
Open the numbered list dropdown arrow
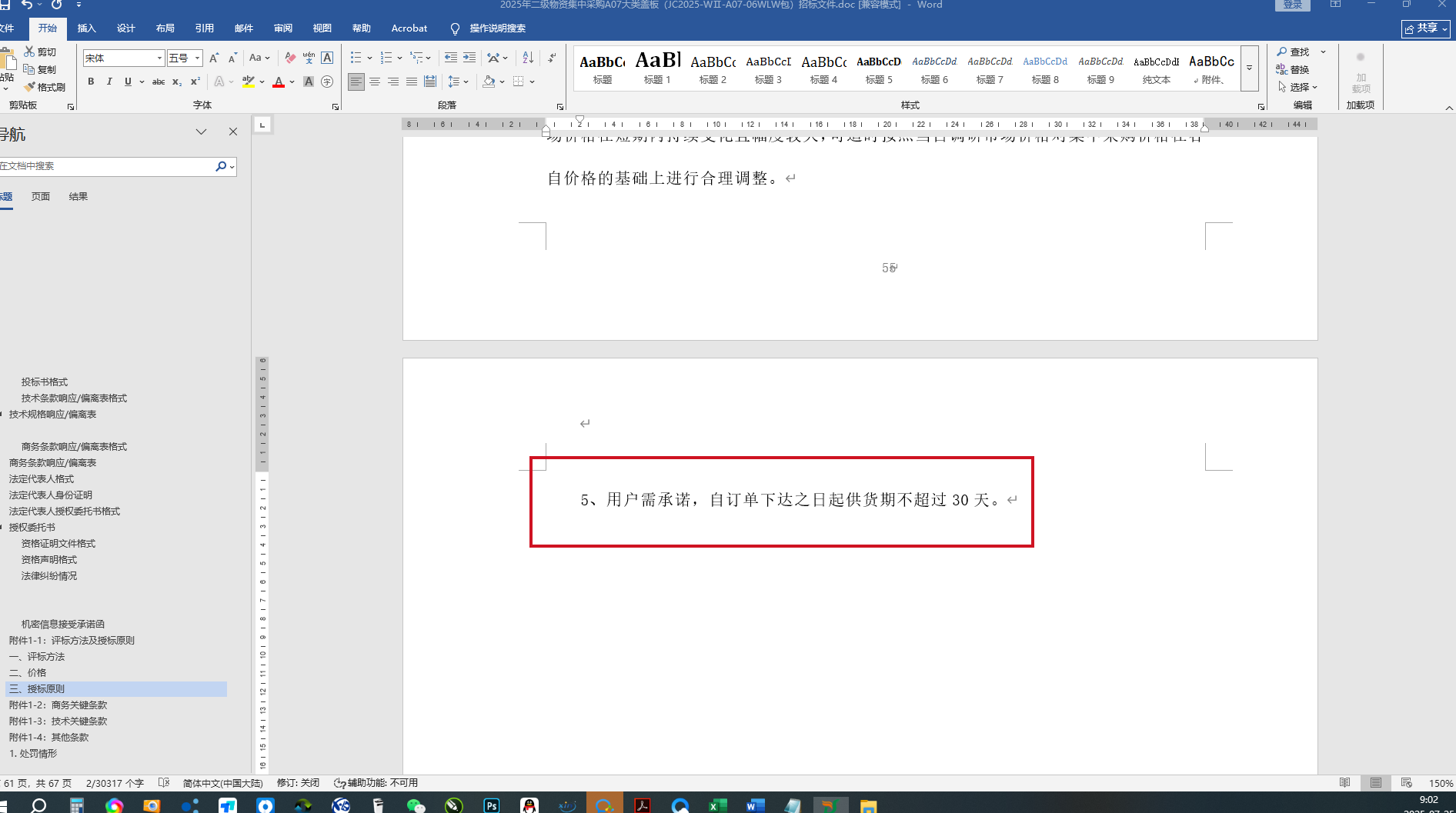click(x=399, y=58)
